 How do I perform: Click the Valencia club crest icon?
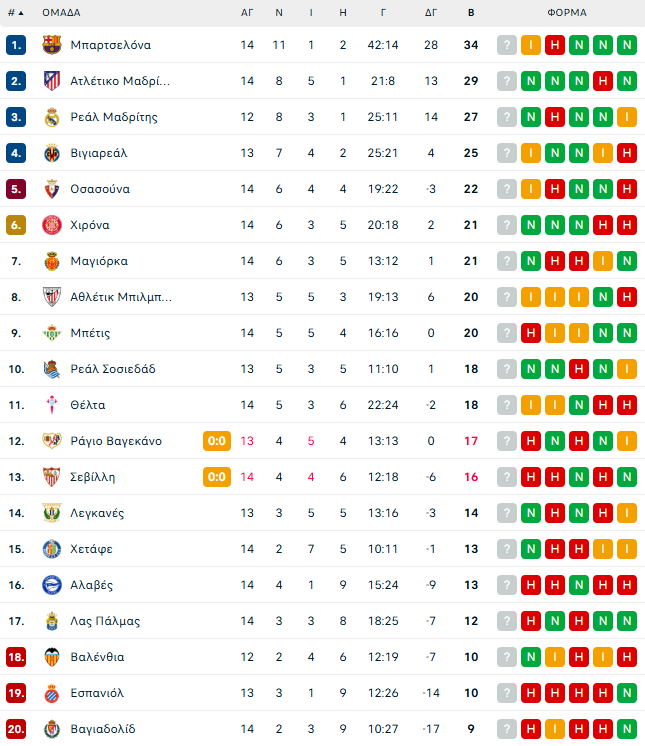pos(52,657)
